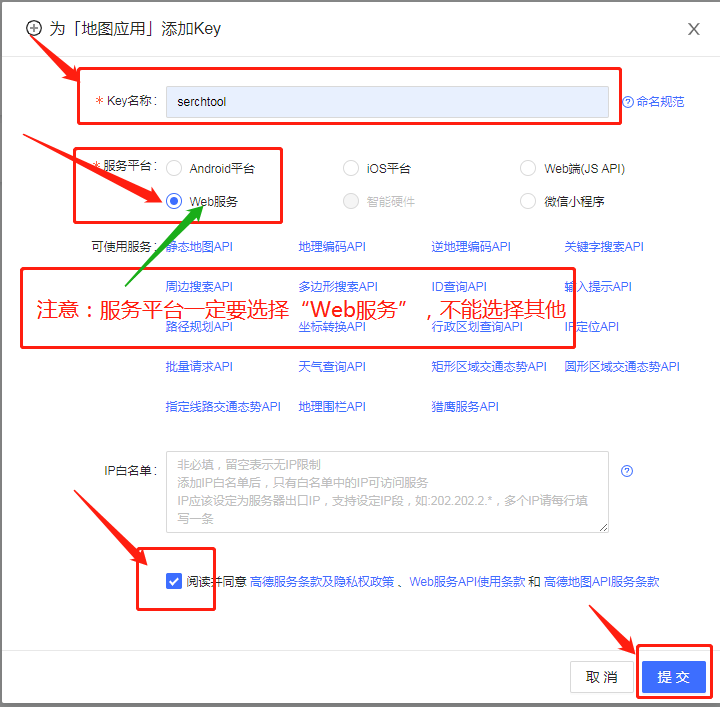Open the 高德地图API服务条款 link
This screenshot has width=720, height=707.
click(x=601, y=582)
